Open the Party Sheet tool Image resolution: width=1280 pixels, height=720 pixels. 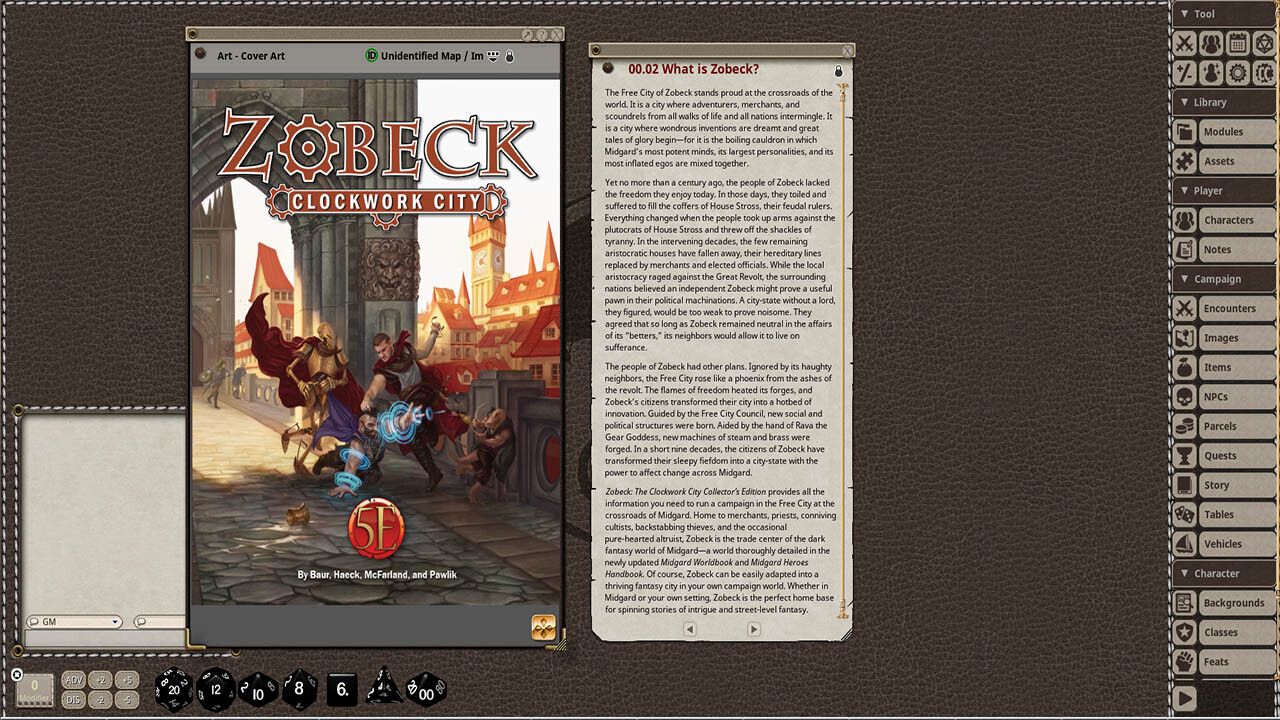click(1211, 43)
